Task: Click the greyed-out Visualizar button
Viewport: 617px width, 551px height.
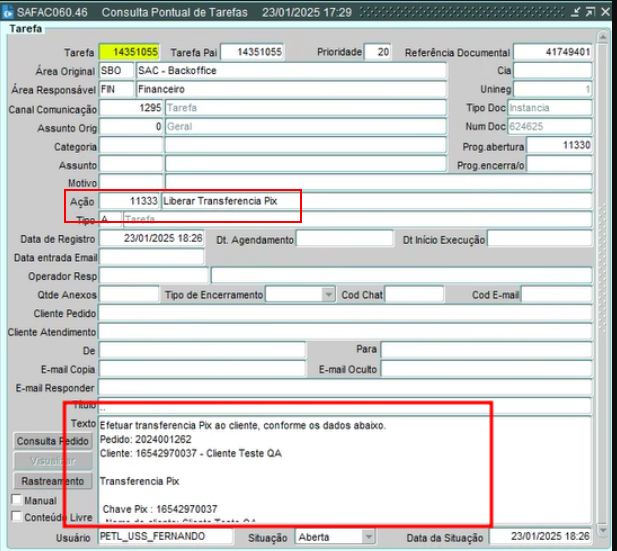Action: (53, 461)
